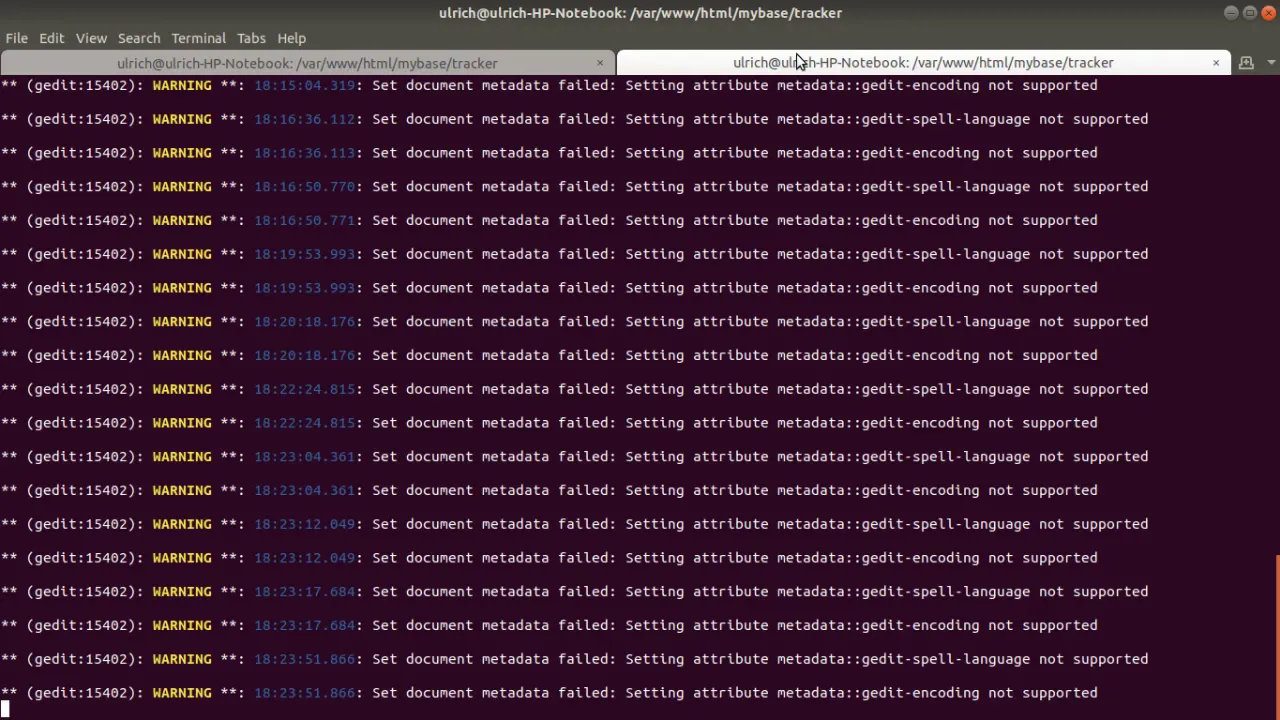
Task: Minimize the terminal window
Action: tap(1231, 13)
